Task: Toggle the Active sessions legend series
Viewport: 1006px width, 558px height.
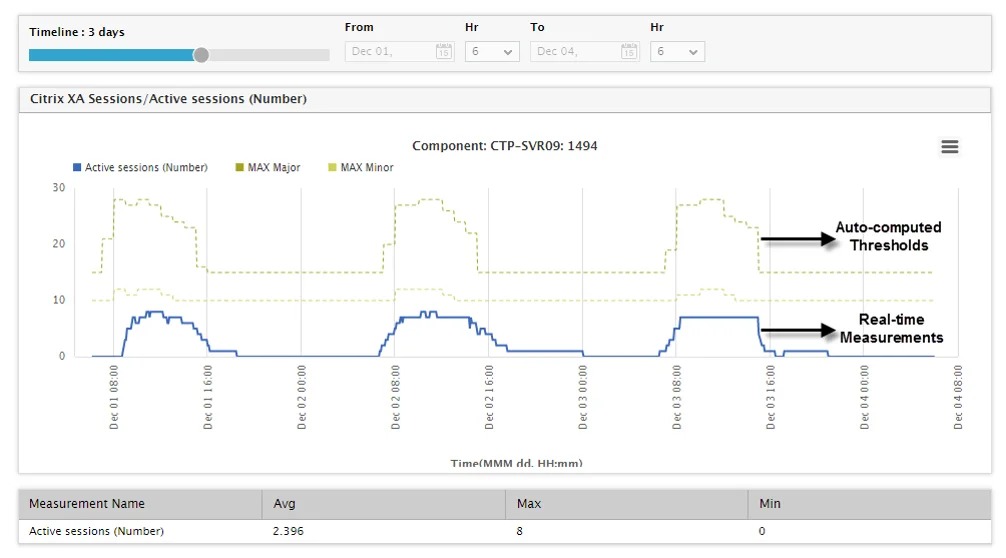Action: [141, 167]
